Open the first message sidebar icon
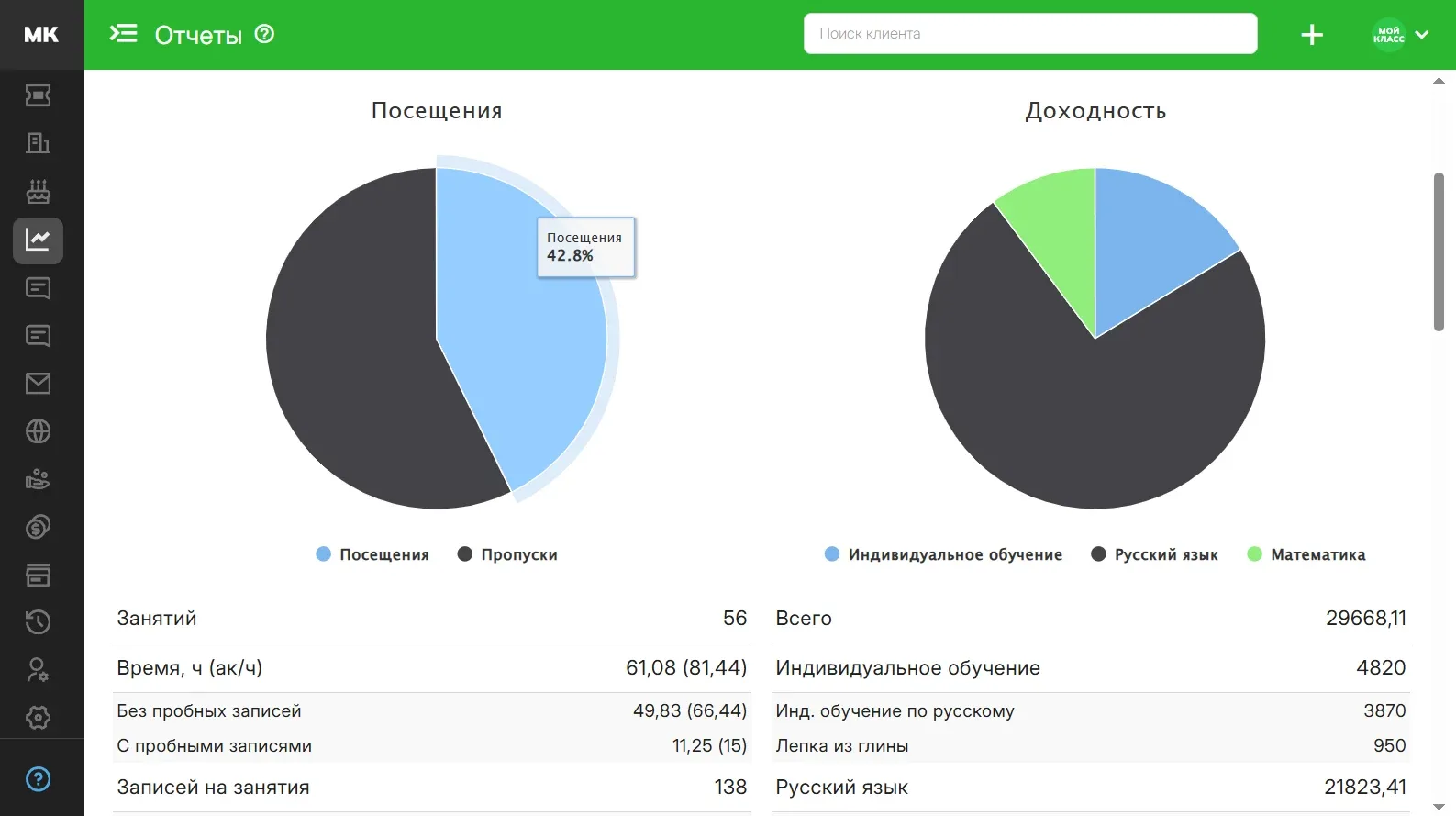Screen dimensions: 1456x816 point(38,288)
